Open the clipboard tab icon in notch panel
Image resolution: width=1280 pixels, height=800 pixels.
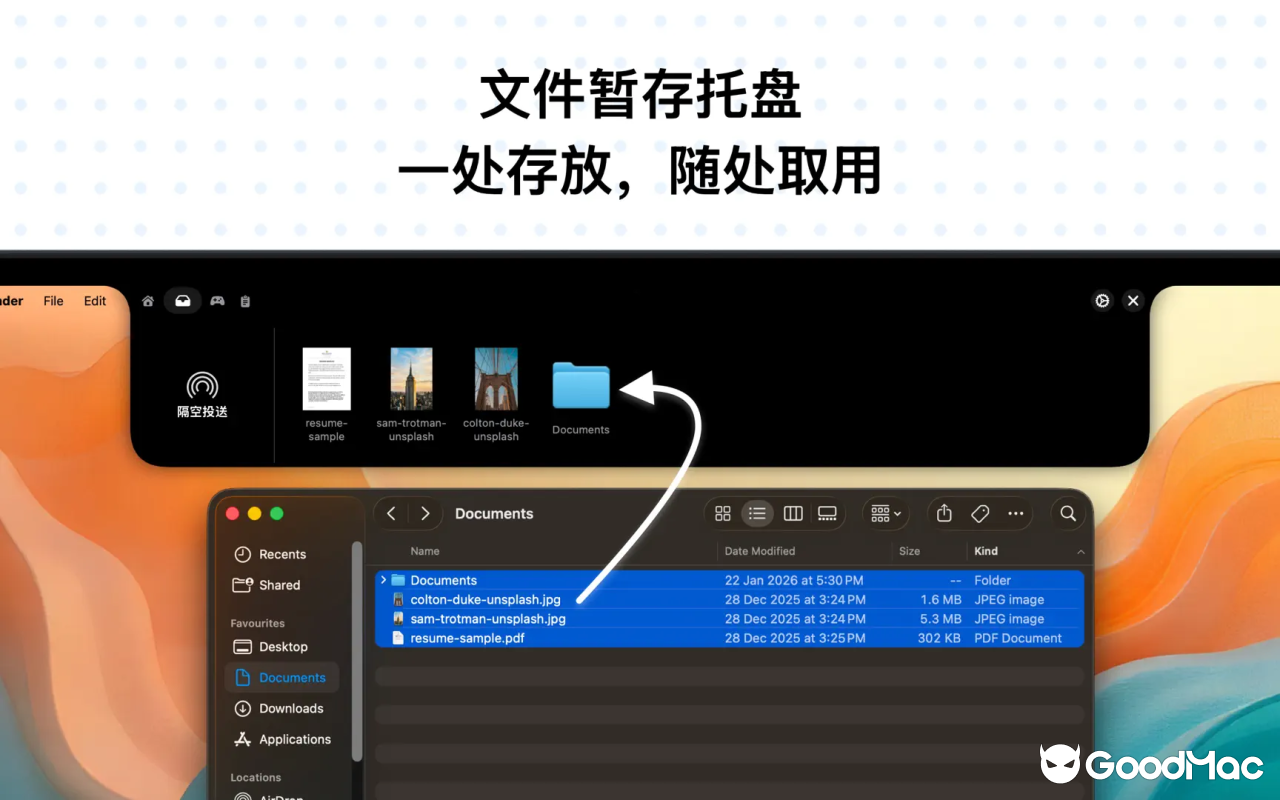(245, 301)
